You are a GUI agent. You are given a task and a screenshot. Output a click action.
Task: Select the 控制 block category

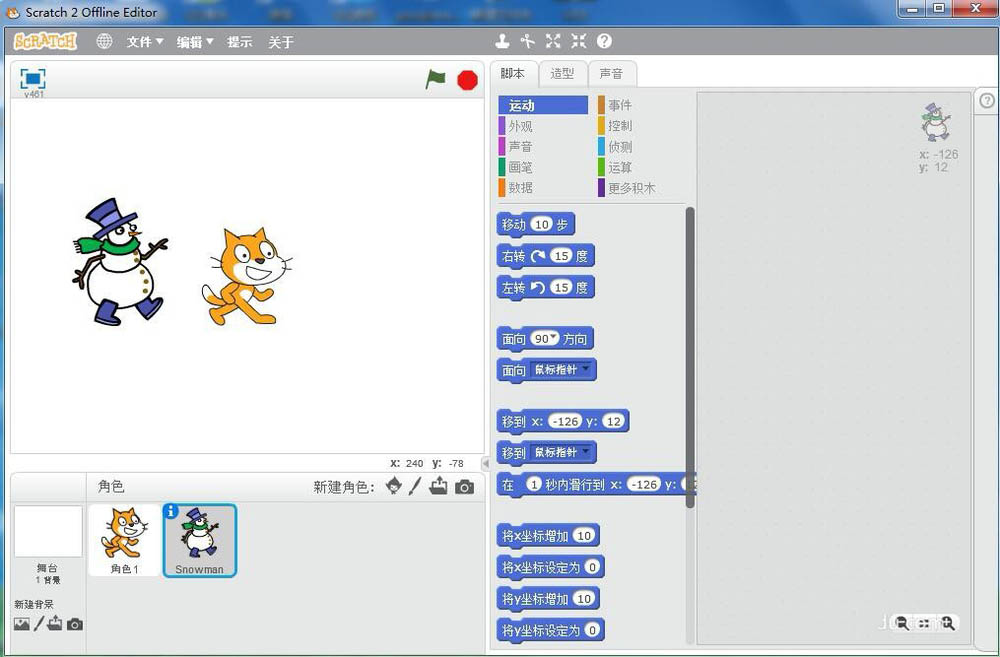tap(641, 126)
